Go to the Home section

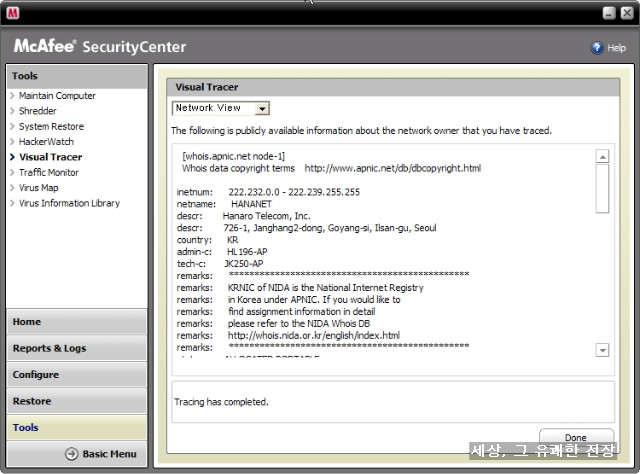[x=77, y=322]
